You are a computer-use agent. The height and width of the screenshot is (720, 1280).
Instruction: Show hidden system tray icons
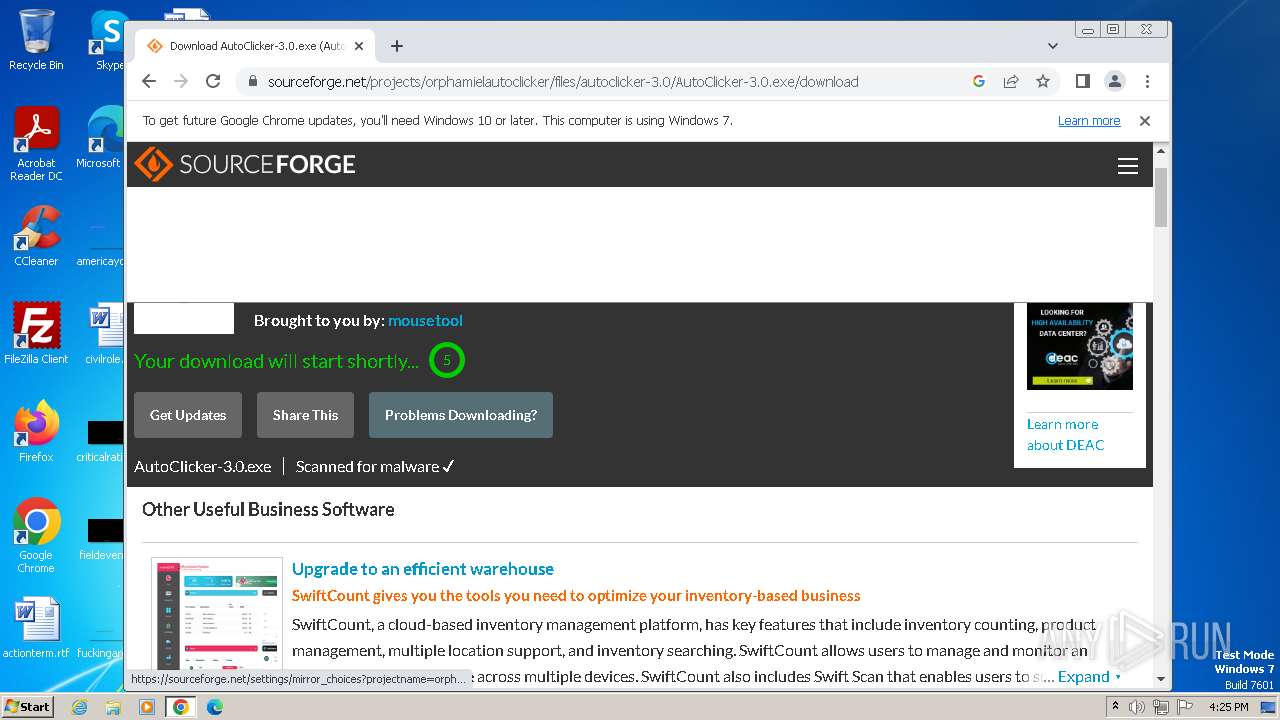[1116, 707]
